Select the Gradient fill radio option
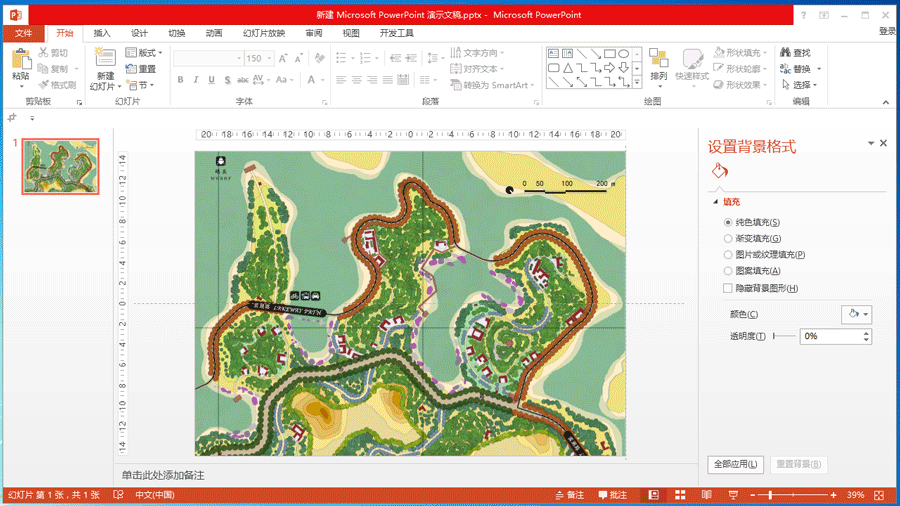This screenshot has height=506, width=900. 728,239
